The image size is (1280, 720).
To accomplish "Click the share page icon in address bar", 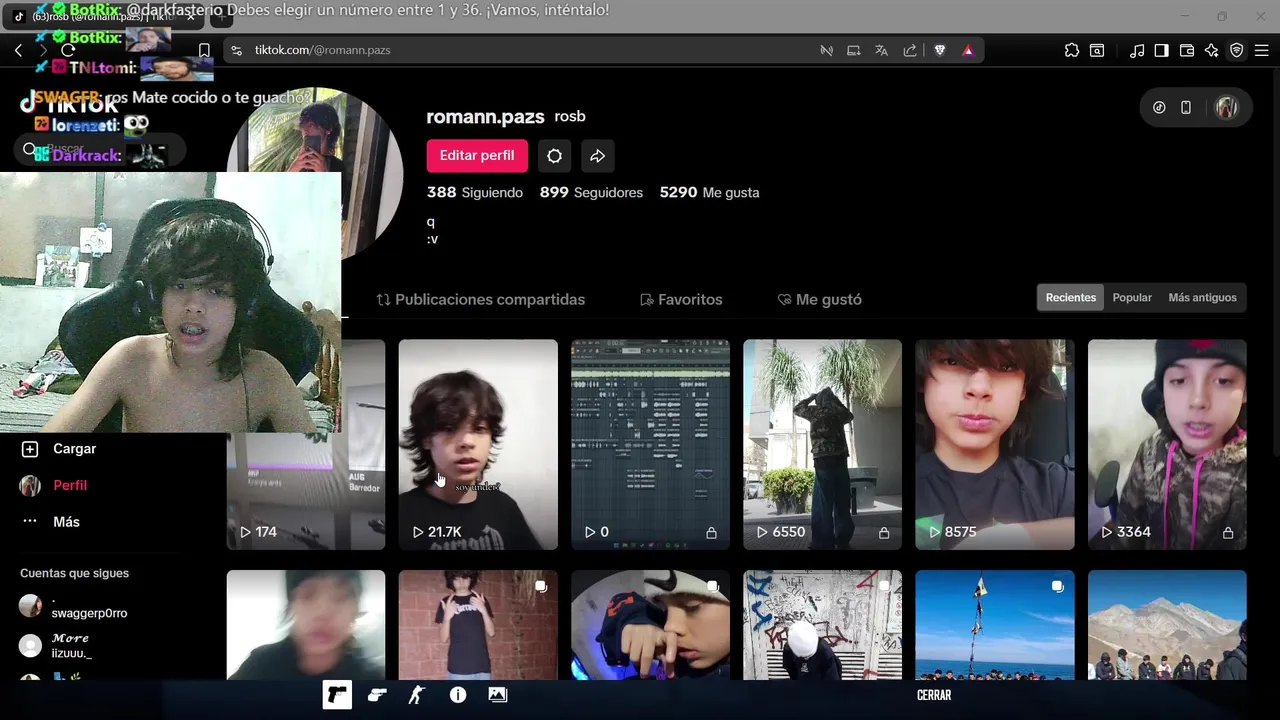I will [x=910, y=50].
